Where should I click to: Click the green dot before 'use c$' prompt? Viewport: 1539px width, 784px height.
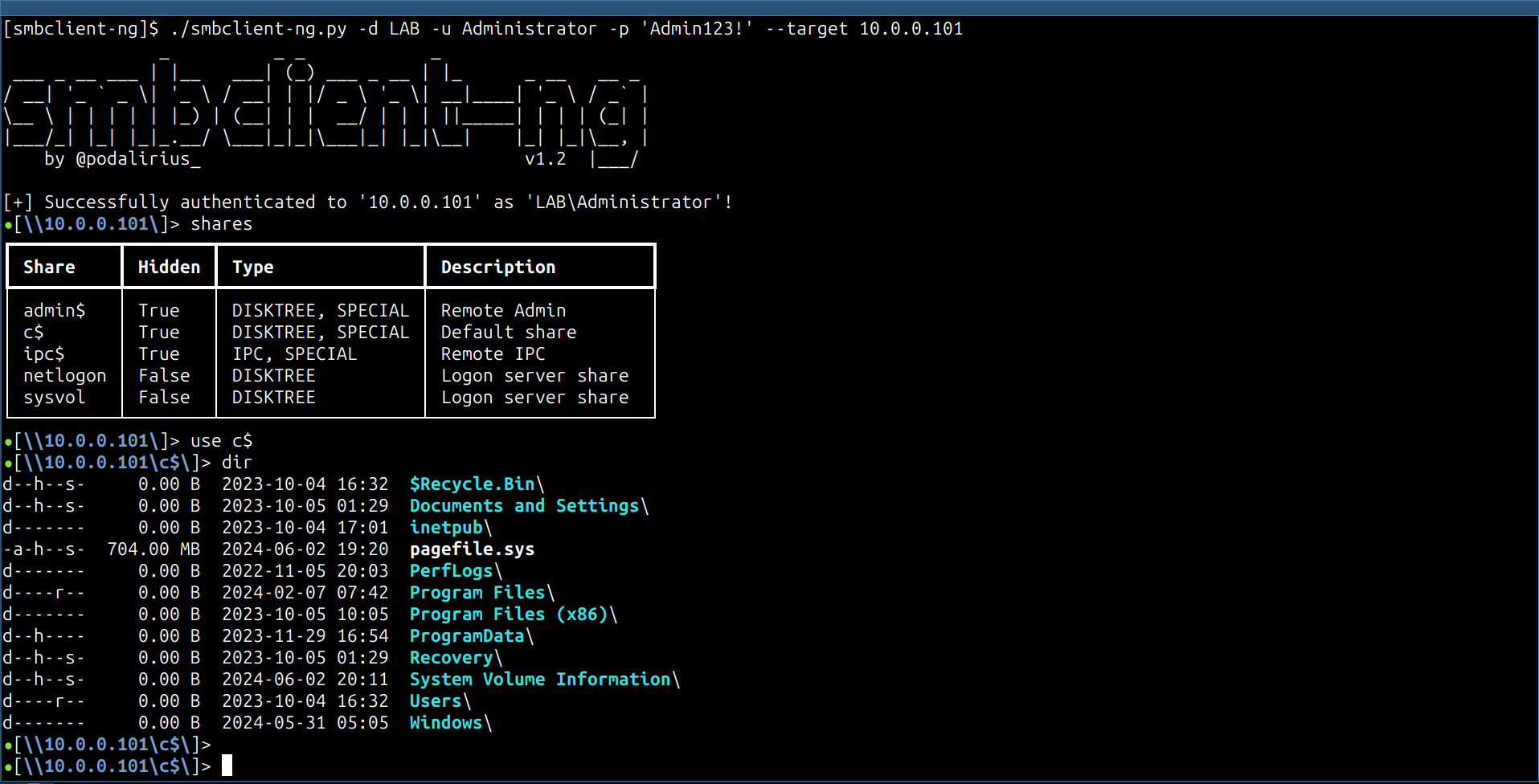click(x=8, y=442)
